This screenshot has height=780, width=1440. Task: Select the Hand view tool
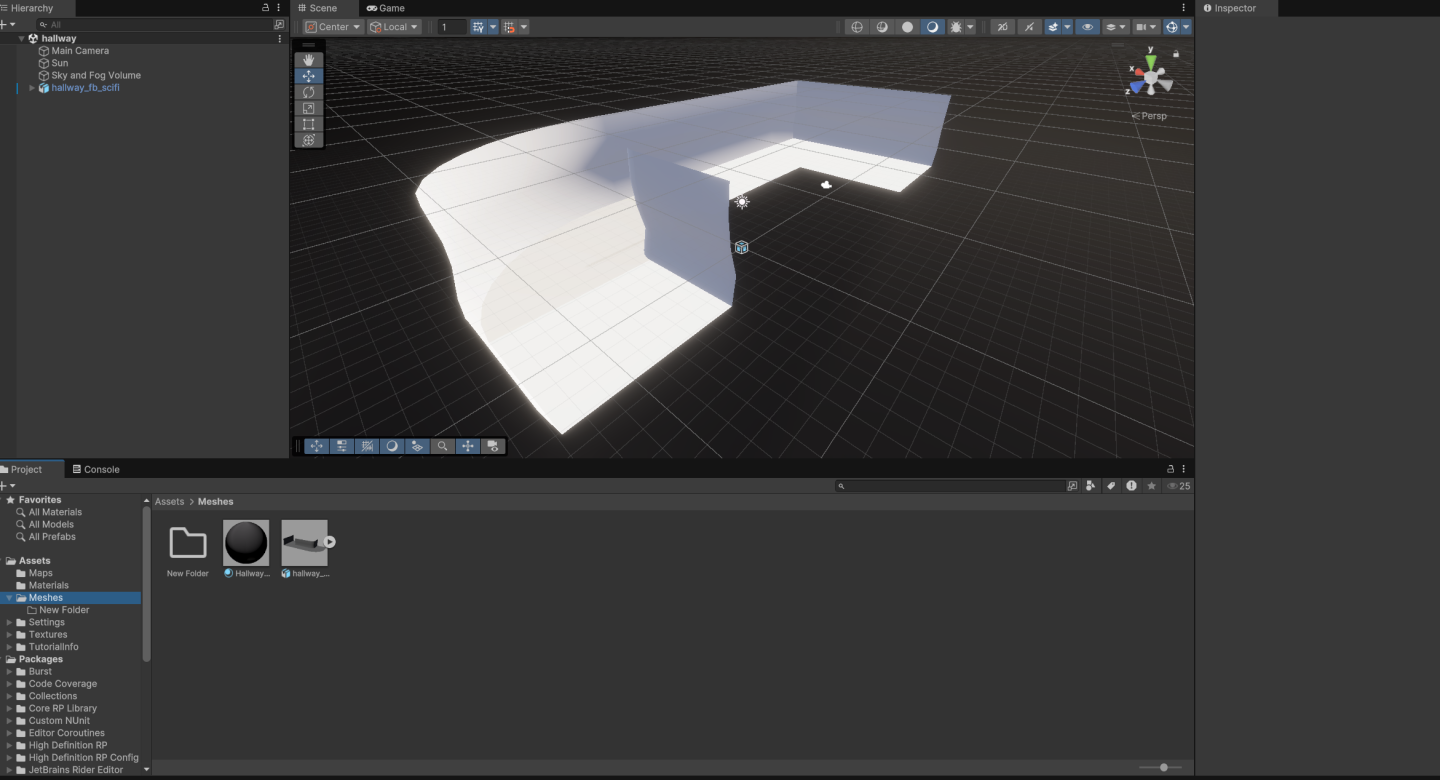(x=308, y=60)
